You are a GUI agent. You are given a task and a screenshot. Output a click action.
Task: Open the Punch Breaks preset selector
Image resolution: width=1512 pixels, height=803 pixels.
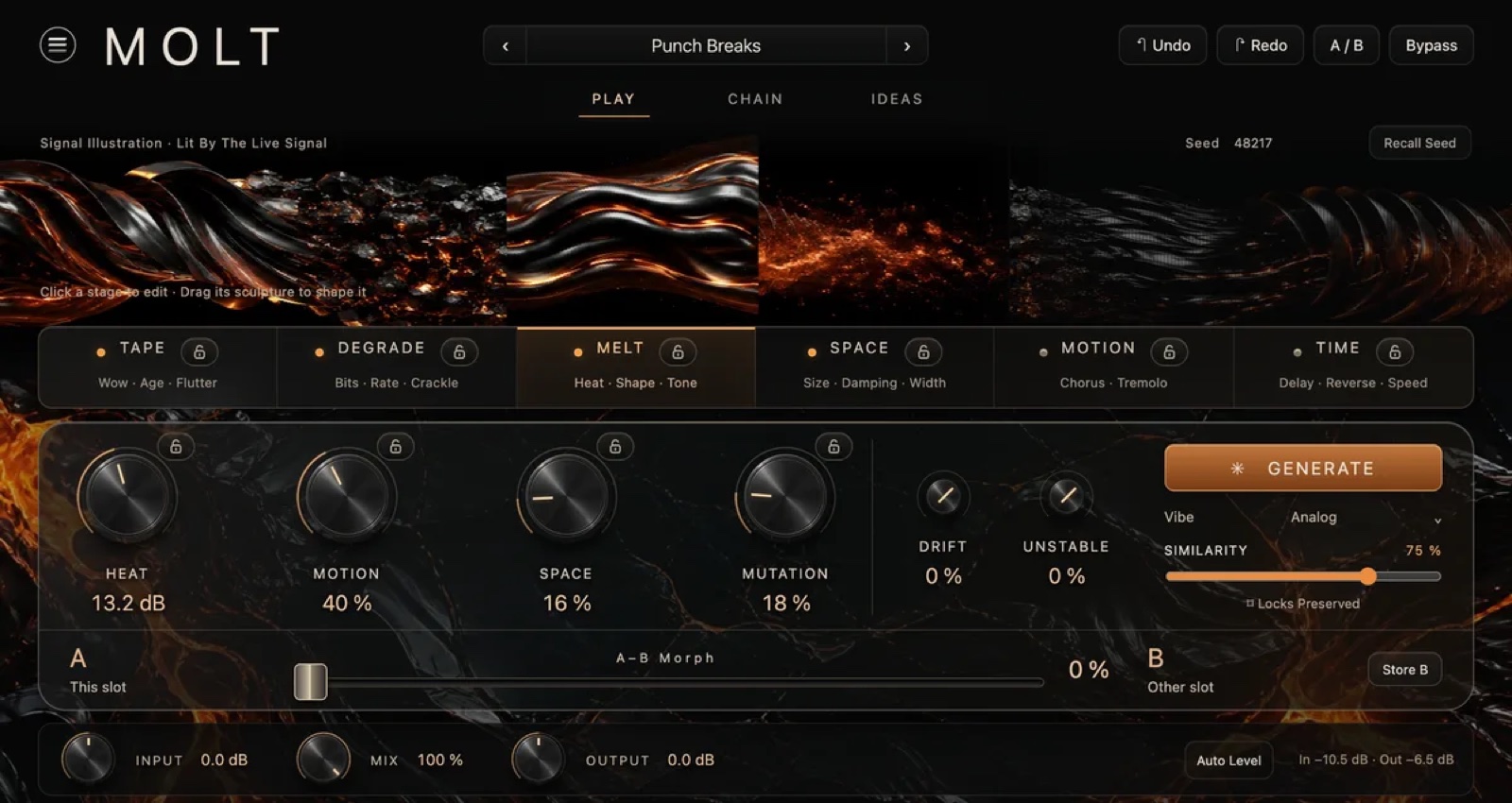(x=706, y=45)
